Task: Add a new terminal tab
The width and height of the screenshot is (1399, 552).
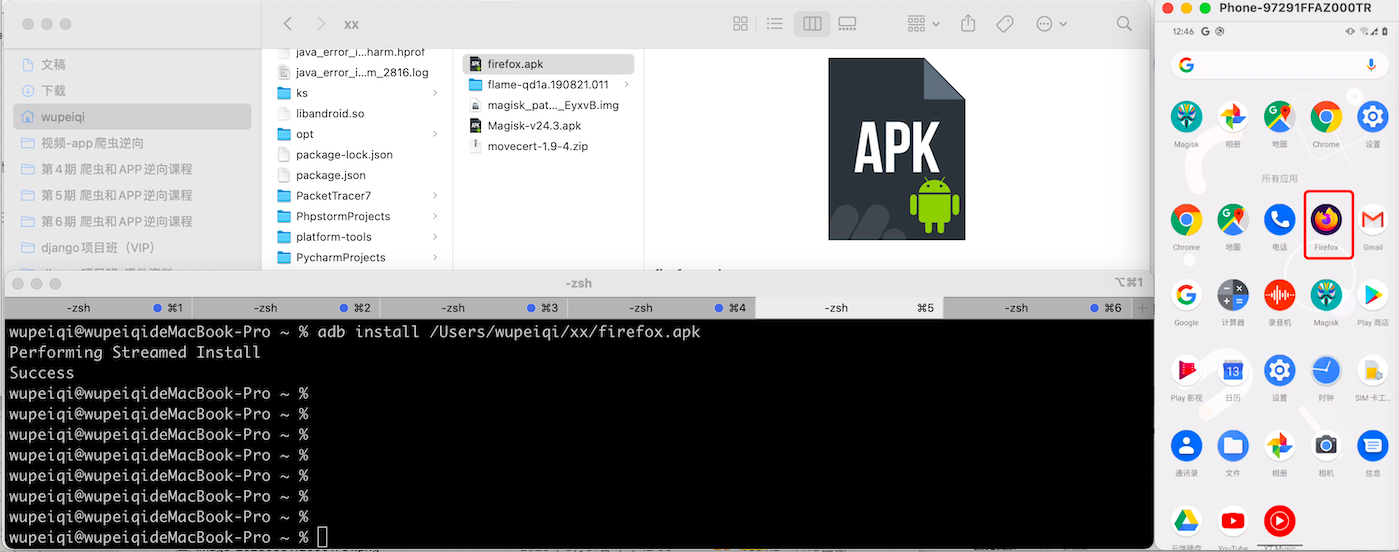Action: (x=1143, y=308)
